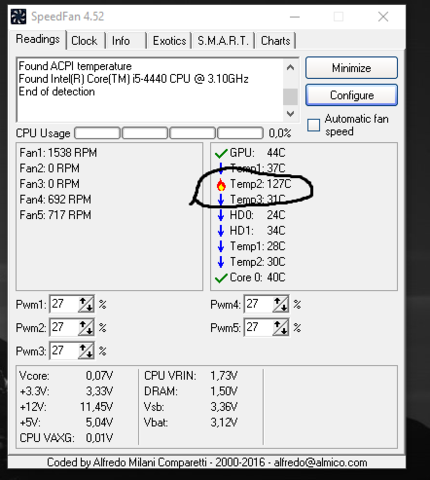The image size is (430, 480).
Task: Click the Vcore 0,07V voltage value
Action: click(x=99, y=376)
